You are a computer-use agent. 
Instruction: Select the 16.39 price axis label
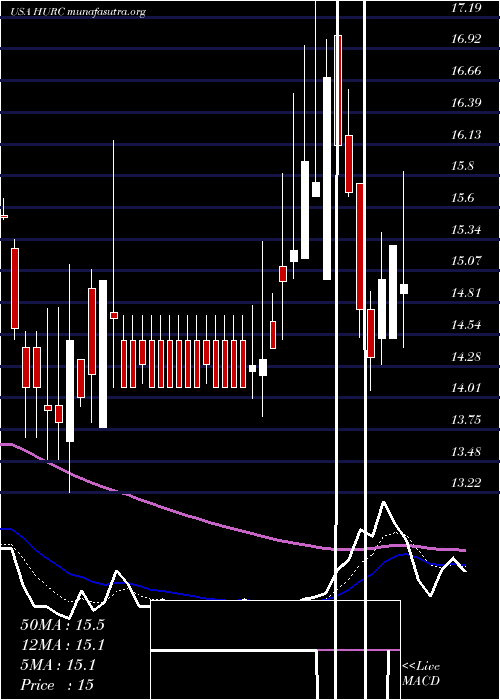click(x=466, y=103)
